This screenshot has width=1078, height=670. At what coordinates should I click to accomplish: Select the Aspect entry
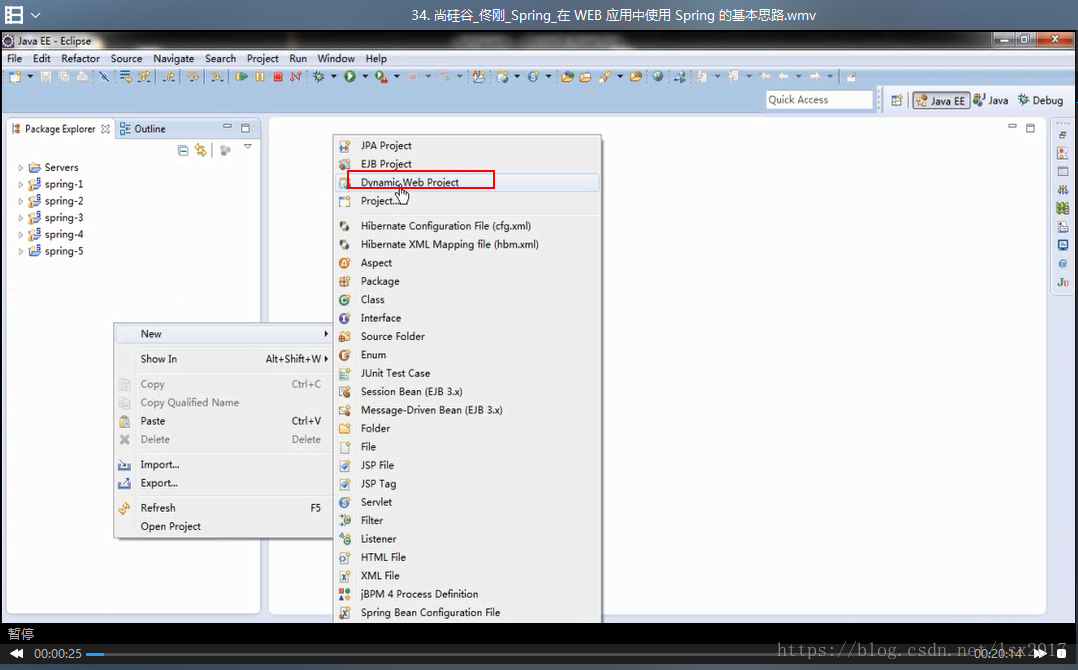[x=468, y=263]
